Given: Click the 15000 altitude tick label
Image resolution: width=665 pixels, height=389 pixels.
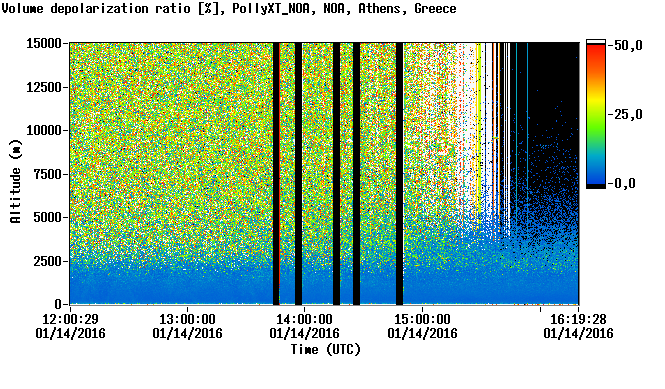Looking at the screenshot, I should point(44,43).
